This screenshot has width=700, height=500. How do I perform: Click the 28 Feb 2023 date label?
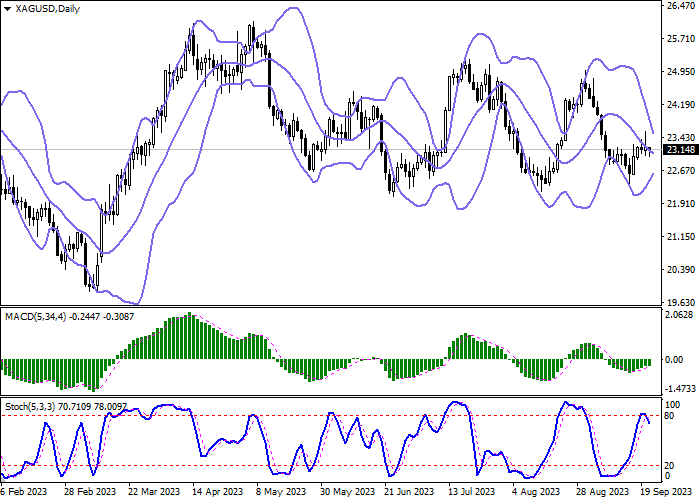tap(90, 492)
